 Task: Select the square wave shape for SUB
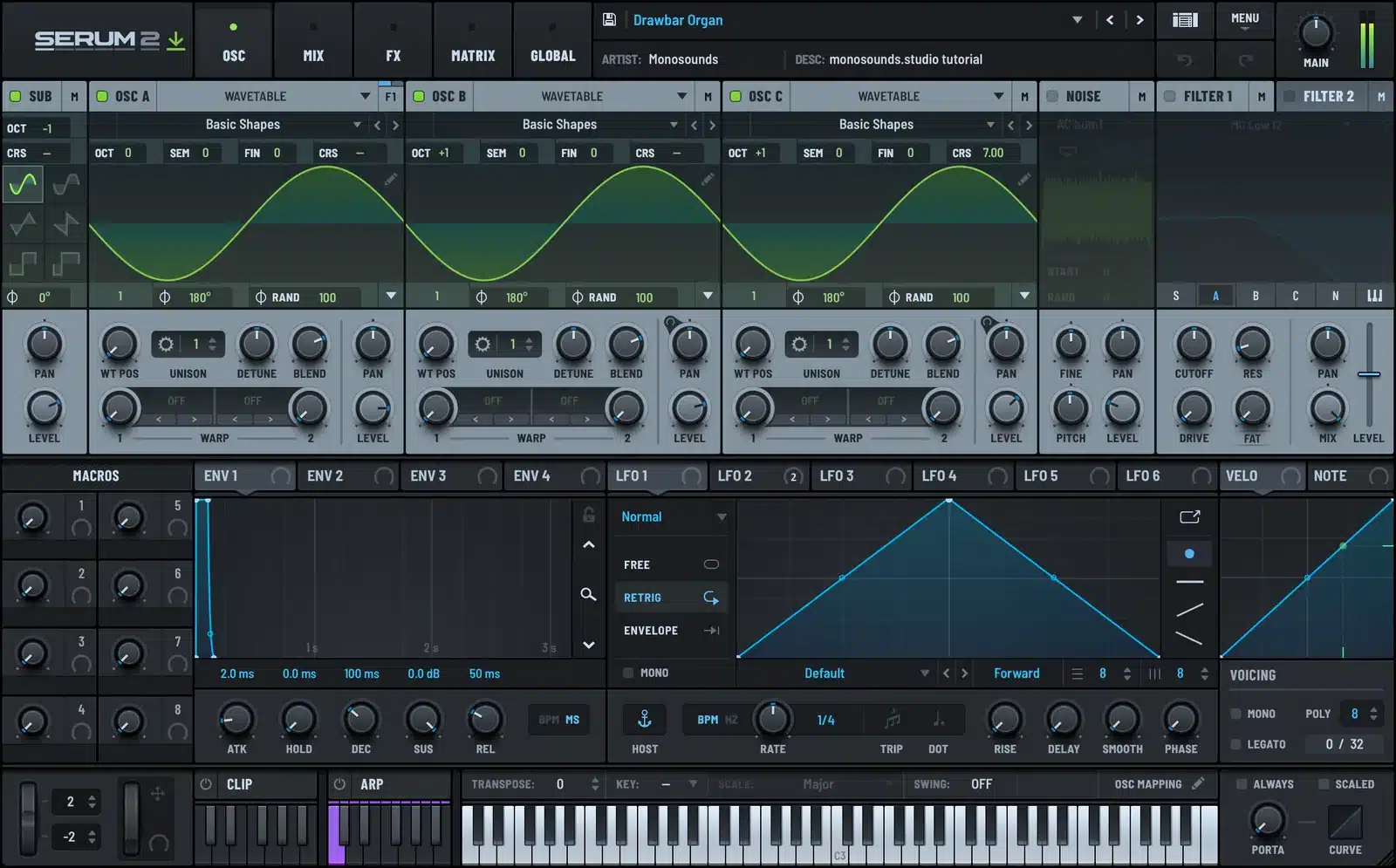click(x=23, y=263)
